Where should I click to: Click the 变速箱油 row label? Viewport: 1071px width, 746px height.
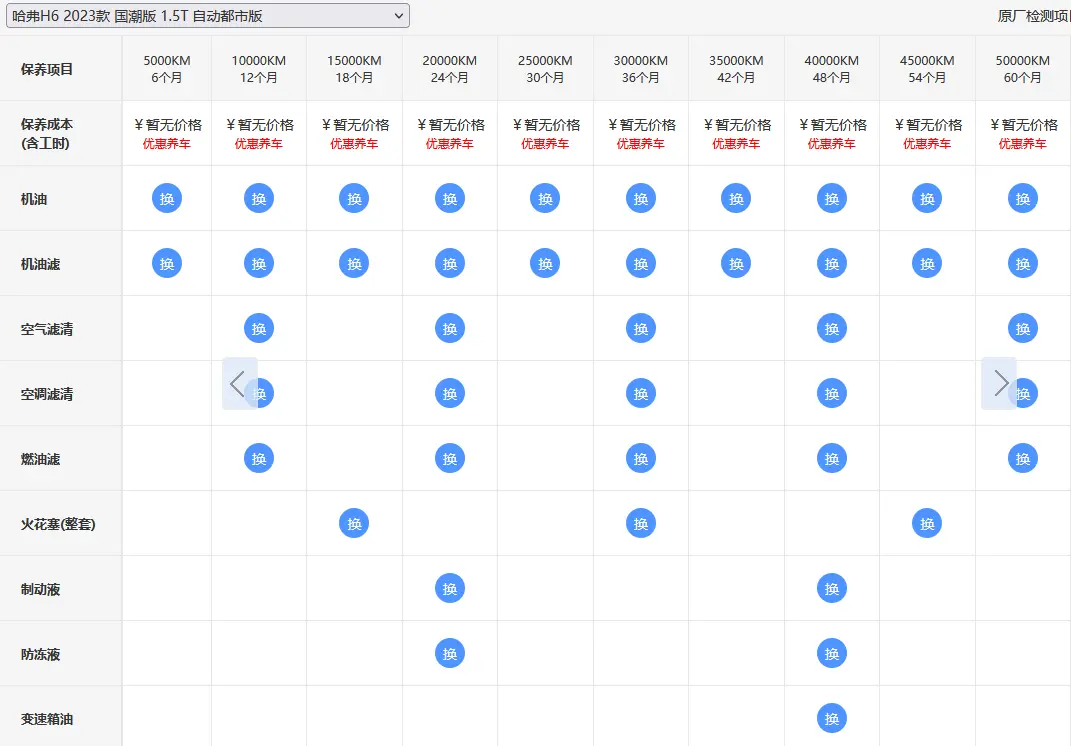47,719
